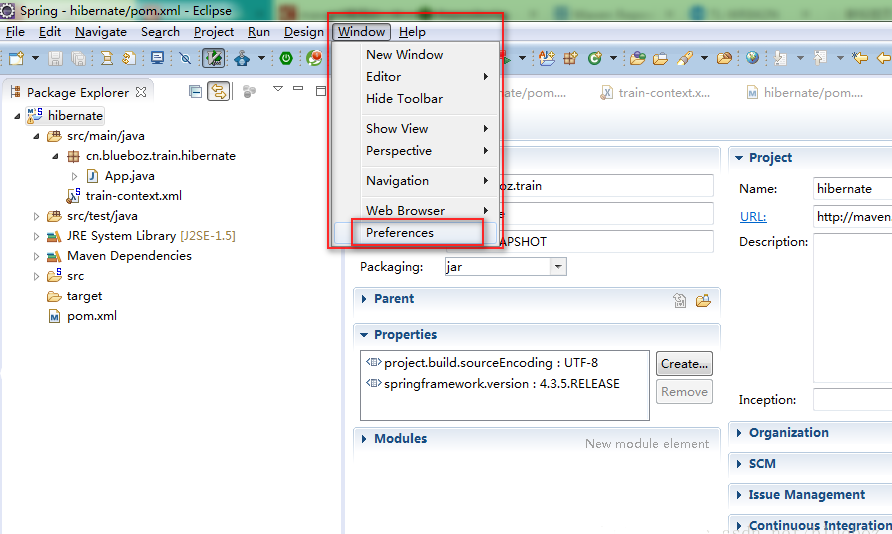Click the Description text area
The height and width of the screenshot is (534, 892).
[x=853, y=308]
